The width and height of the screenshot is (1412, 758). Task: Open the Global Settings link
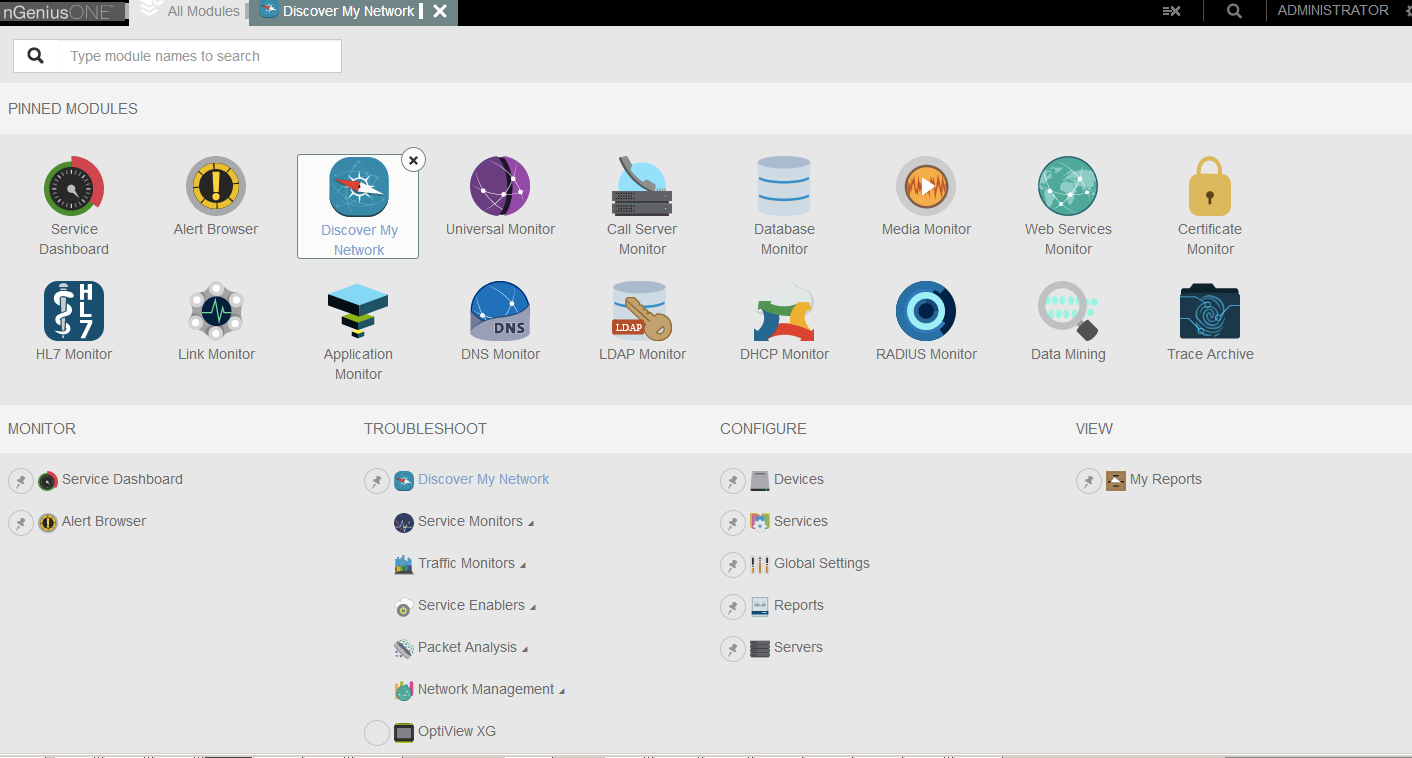click(x=821, y=563)
